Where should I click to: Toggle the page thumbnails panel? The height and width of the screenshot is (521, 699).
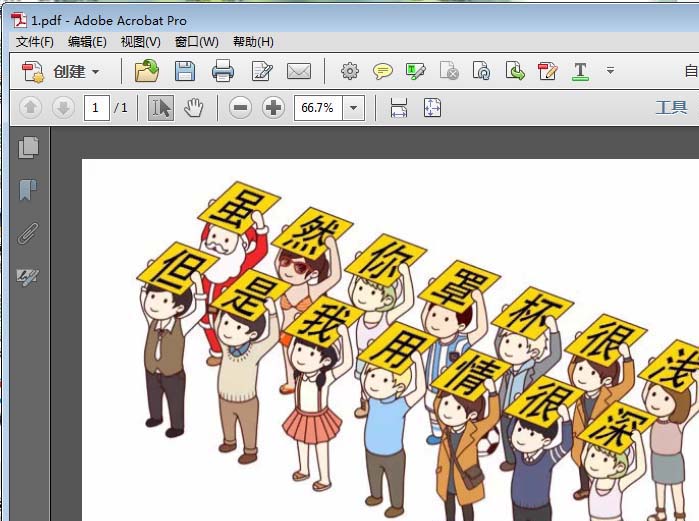[29, 147]
